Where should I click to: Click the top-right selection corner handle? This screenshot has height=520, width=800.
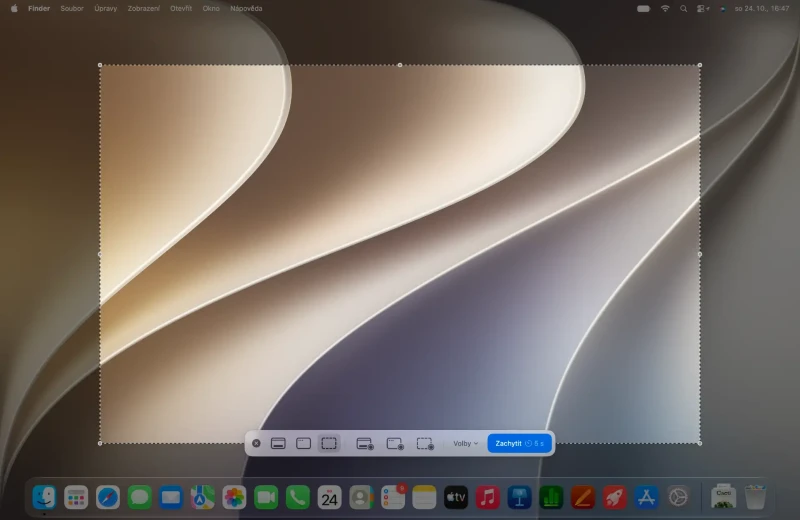(699, 65)
